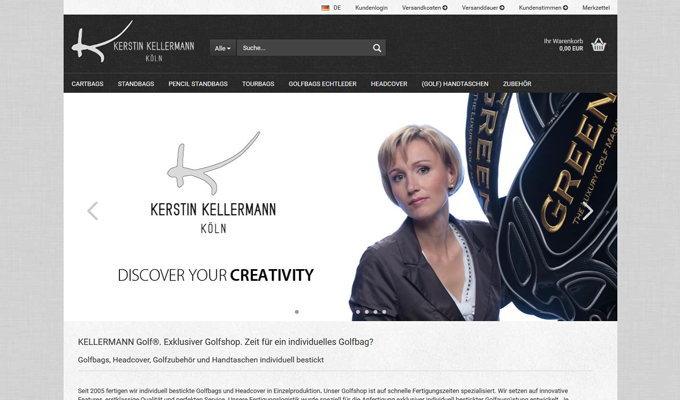This screenshot has width=680, height=400.
Task: Open Cartbags menu
Action: click(x=88, y=84)
